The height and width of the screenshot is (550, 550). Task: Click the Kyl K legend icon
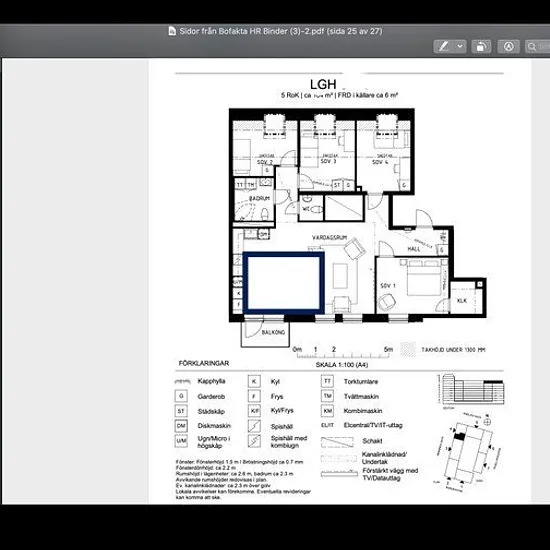click(x=254, y=381)
